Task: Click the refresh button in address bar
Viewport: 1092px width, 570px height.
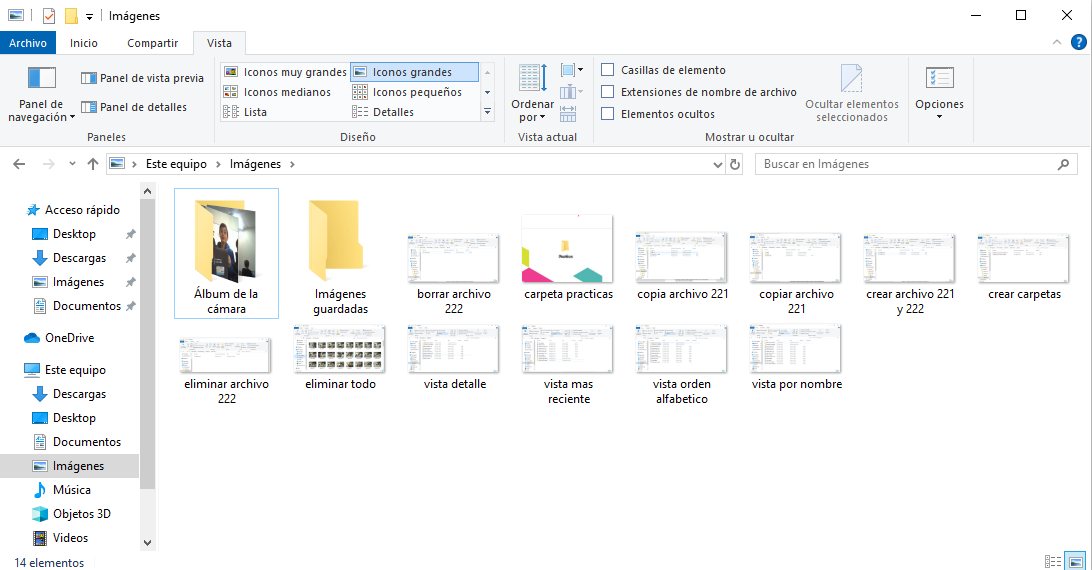Action: coord(735,164)
